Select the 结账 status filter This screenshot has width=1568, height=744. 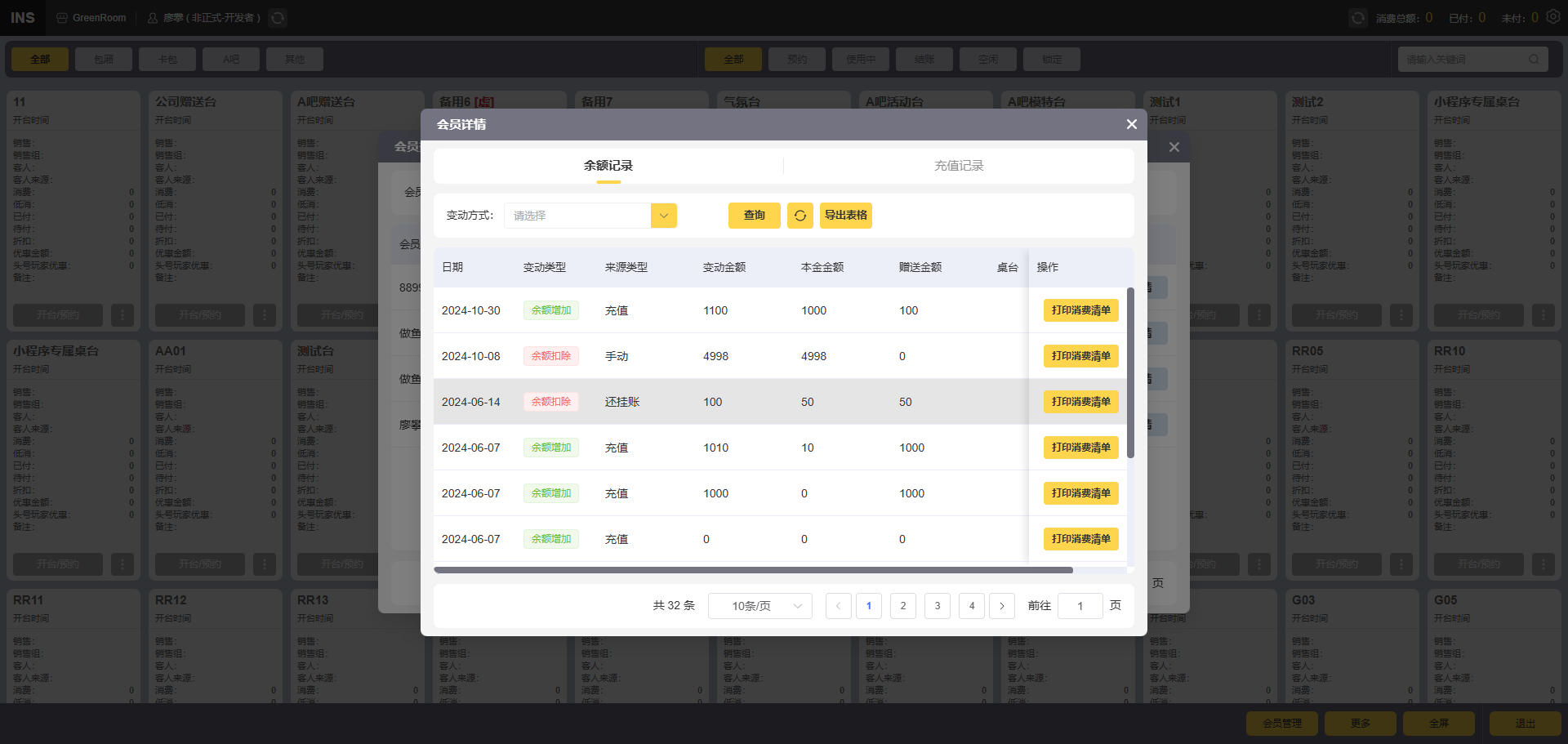click(924, 60)
